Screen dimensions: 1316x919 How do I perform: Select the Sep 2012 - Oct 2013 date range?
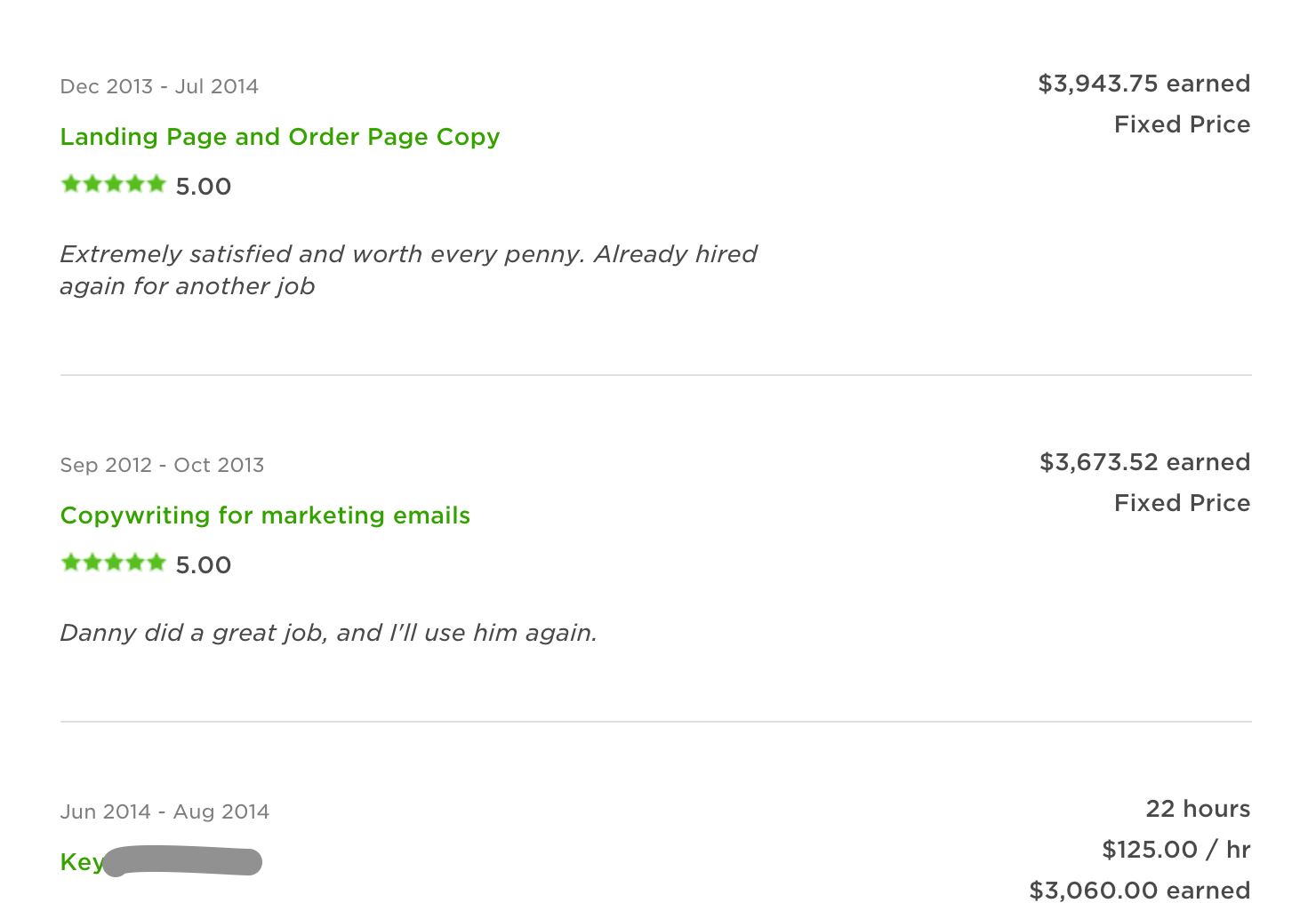click(x=162, y=465)
